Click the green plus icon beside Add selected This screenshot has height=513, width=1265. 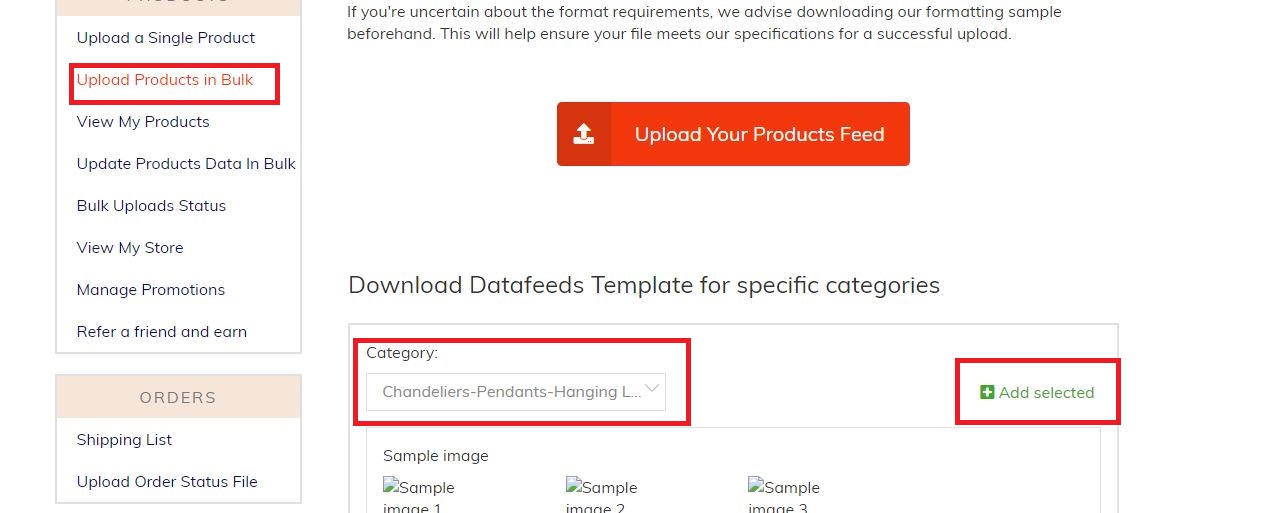[987, 392]
